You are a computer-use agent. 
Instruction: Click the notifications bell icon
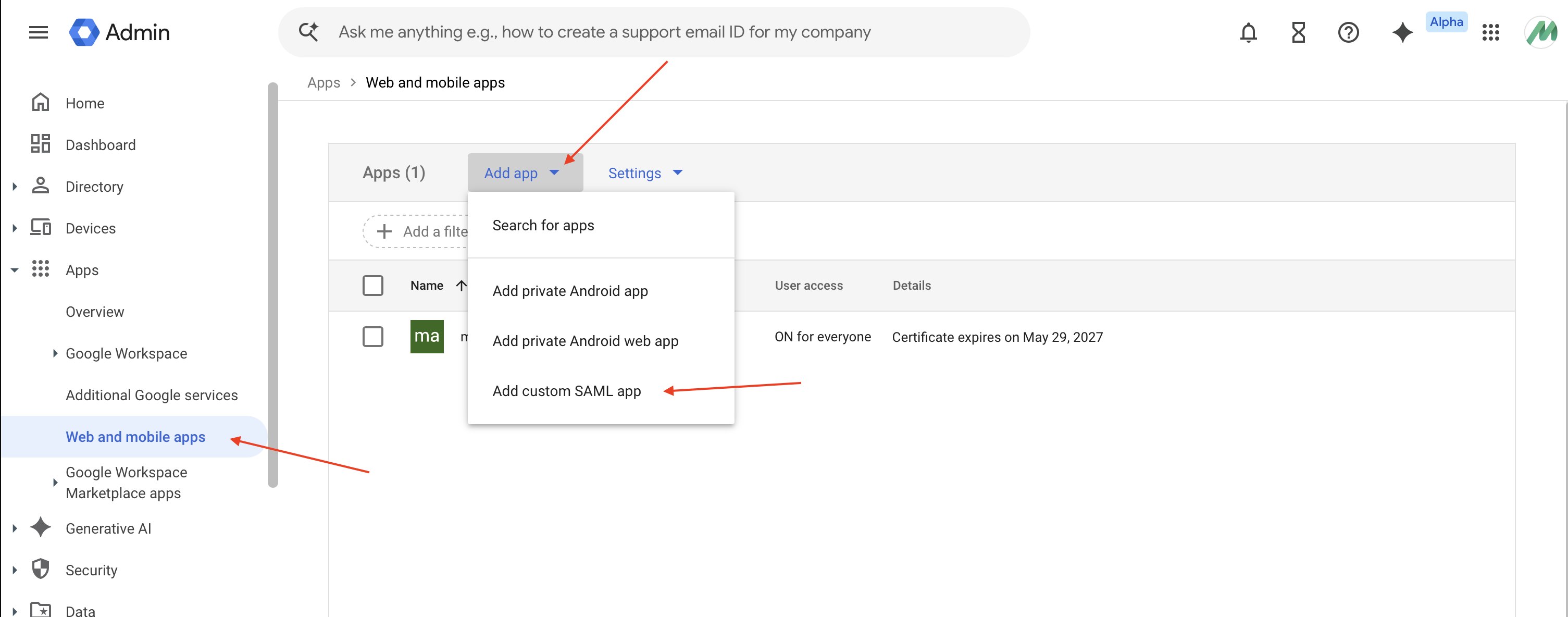click(1248, 32)
